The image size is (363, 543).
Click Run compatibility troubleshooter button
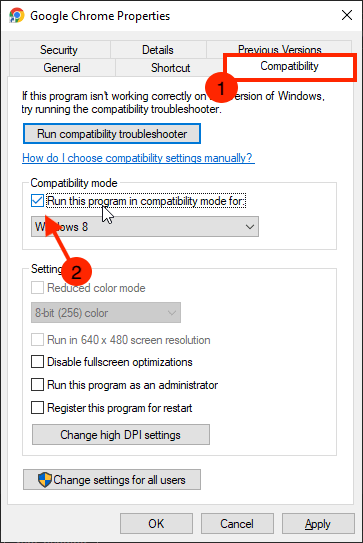pos(112,134)
